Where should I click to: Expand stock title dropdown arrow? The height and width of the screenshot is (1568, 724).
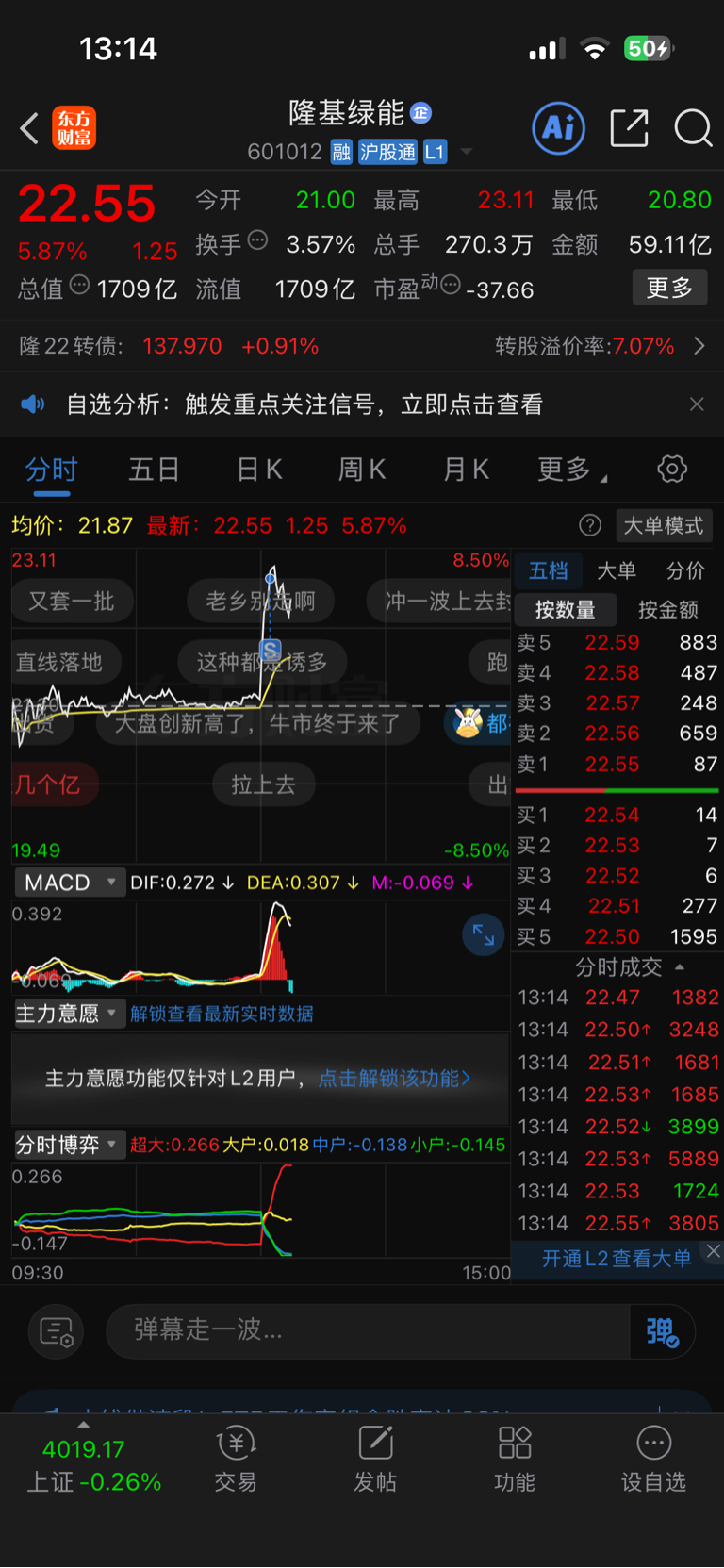point(466,151)
